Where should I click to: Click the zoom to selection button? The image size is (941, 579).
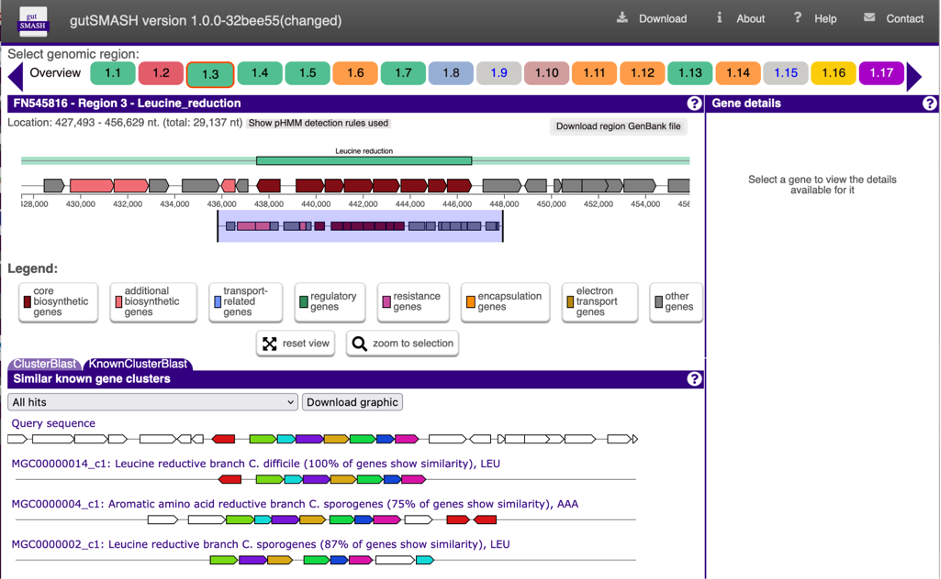coord(403,343)
